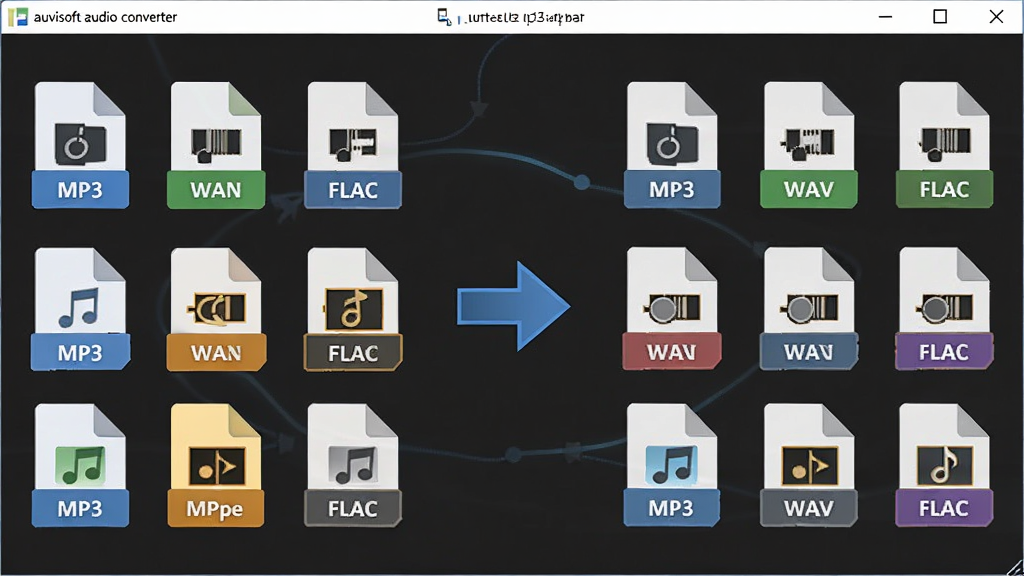Viewport: 1024px width, 576px height.
Task: Select the MP3 file with light-blue note tile
Action: [672, 465]
